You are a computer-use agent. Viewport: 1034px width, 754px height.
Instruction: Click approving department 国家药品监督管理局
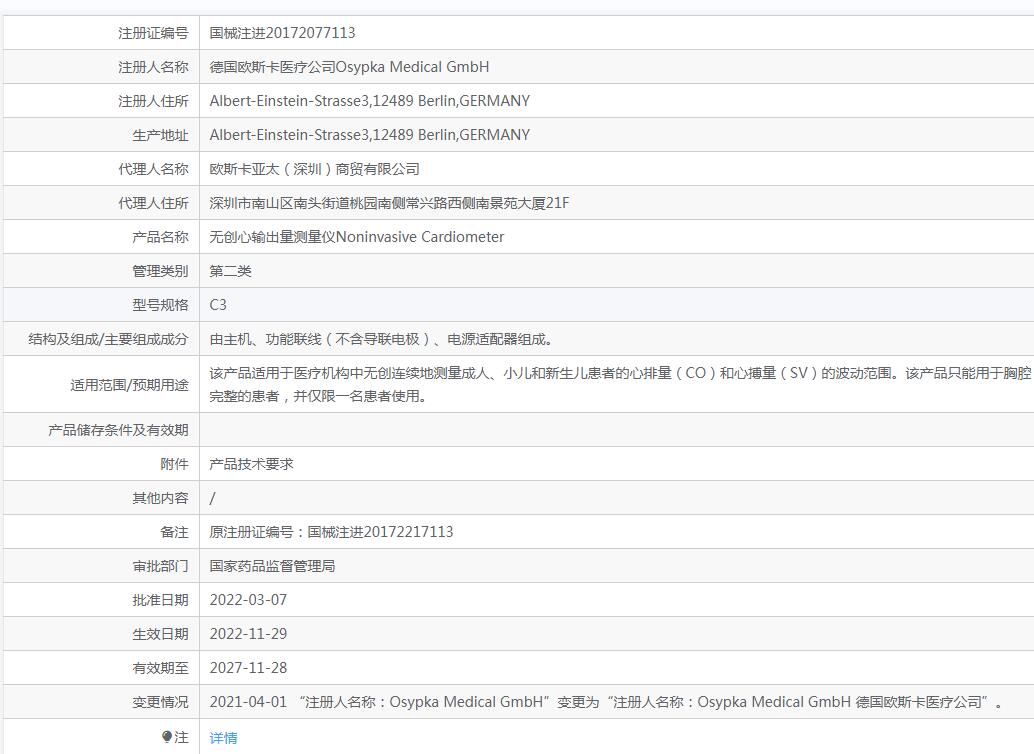click(272, 567)
